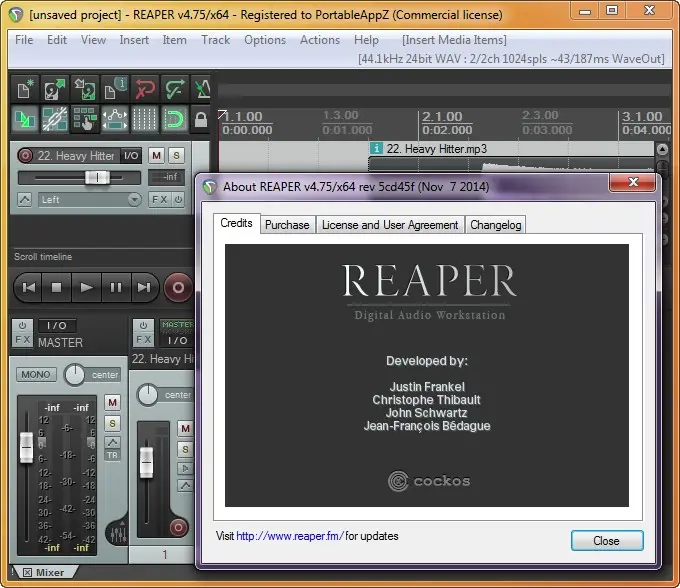The height and width of the screenshot is (588, 680).
Task: Toggle MONO on the master channel
Action: (x=36, y=375)
